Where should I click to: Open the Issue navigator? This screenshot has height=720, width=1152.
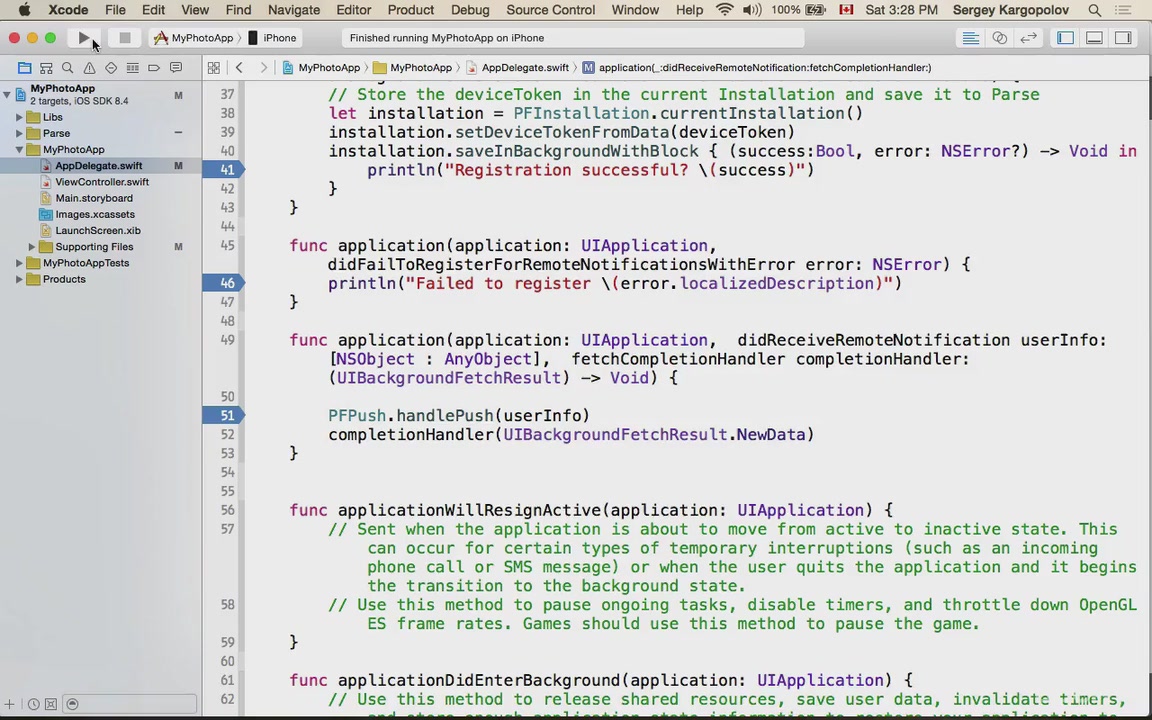coord(89,68)
